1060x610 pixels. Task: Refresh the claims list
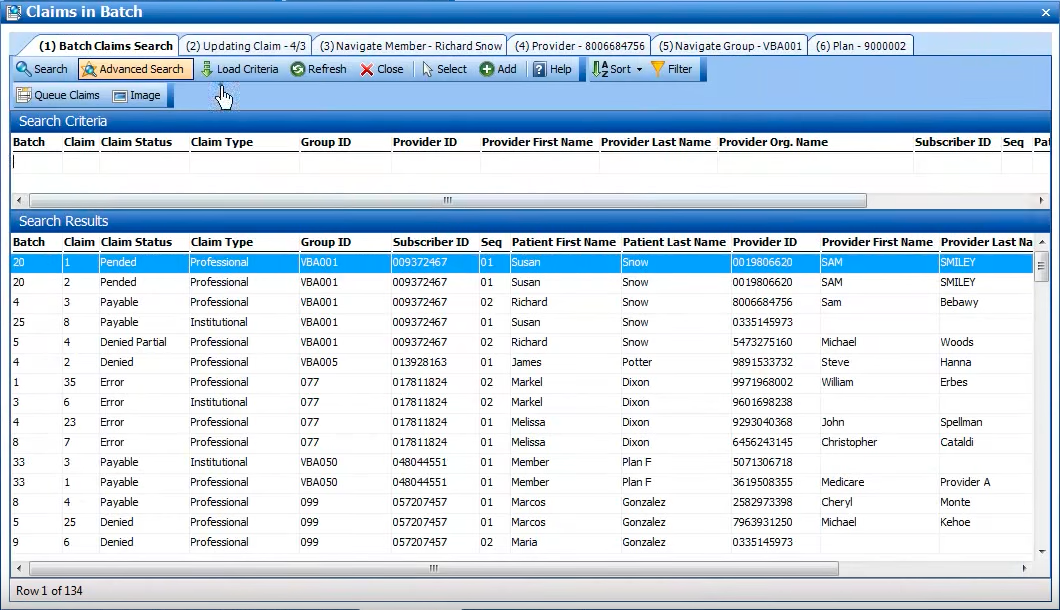point(318,69)
